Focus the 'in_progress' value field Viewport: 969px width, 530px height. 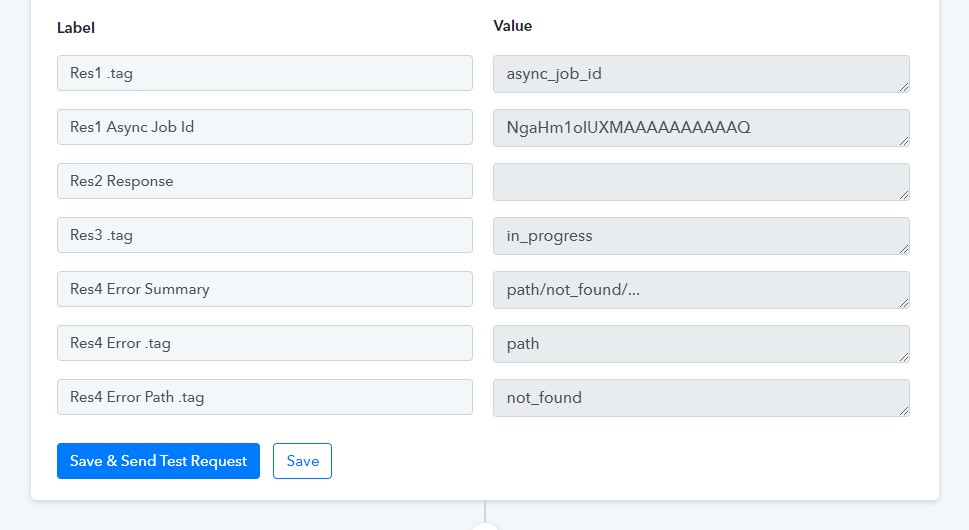[x=700, y=235]
